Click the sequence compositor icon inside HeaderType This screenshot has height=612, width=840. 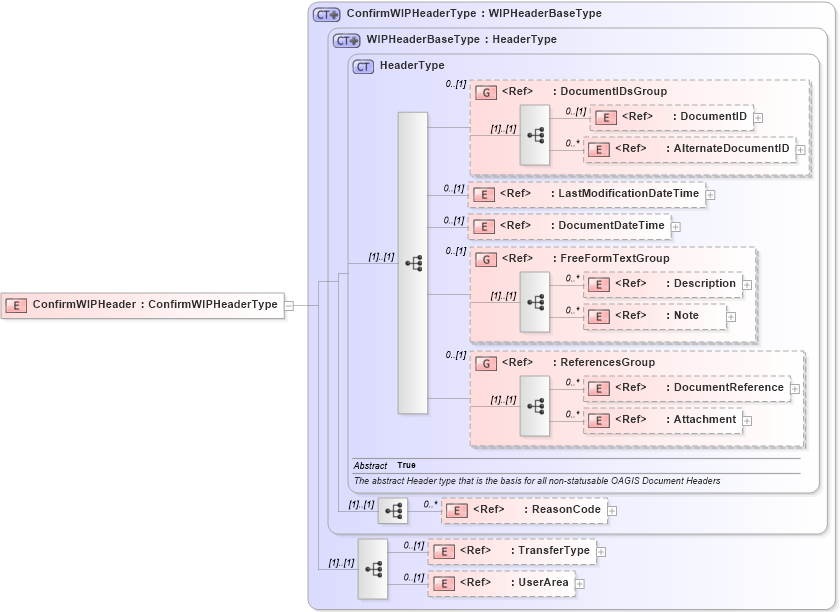(x=416, y=264)
